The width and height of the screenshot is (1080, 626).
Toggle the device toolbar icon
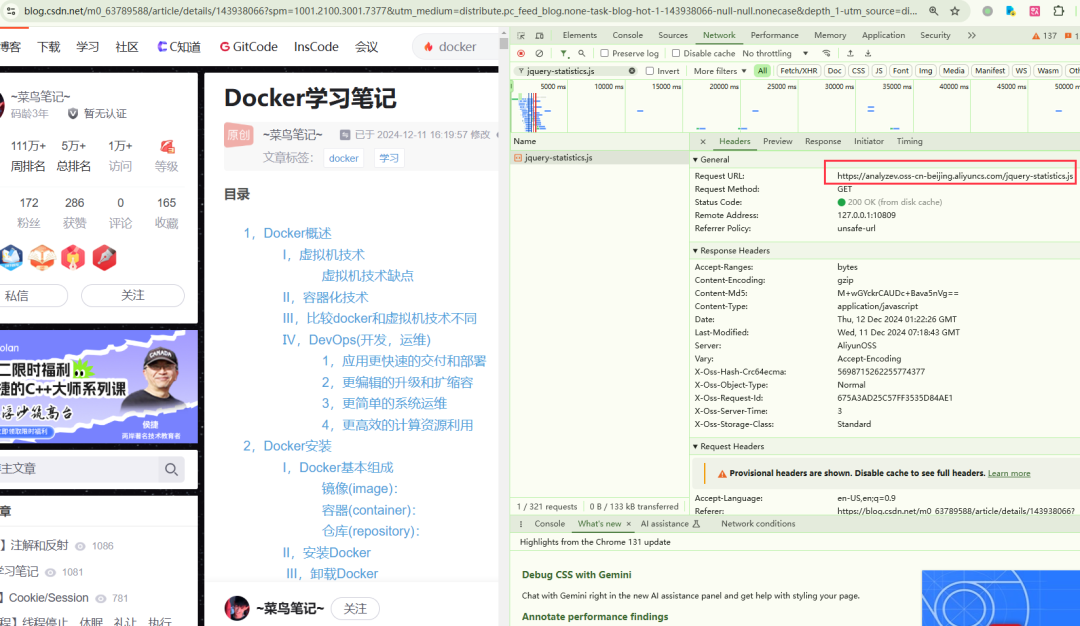coord(540,35)
